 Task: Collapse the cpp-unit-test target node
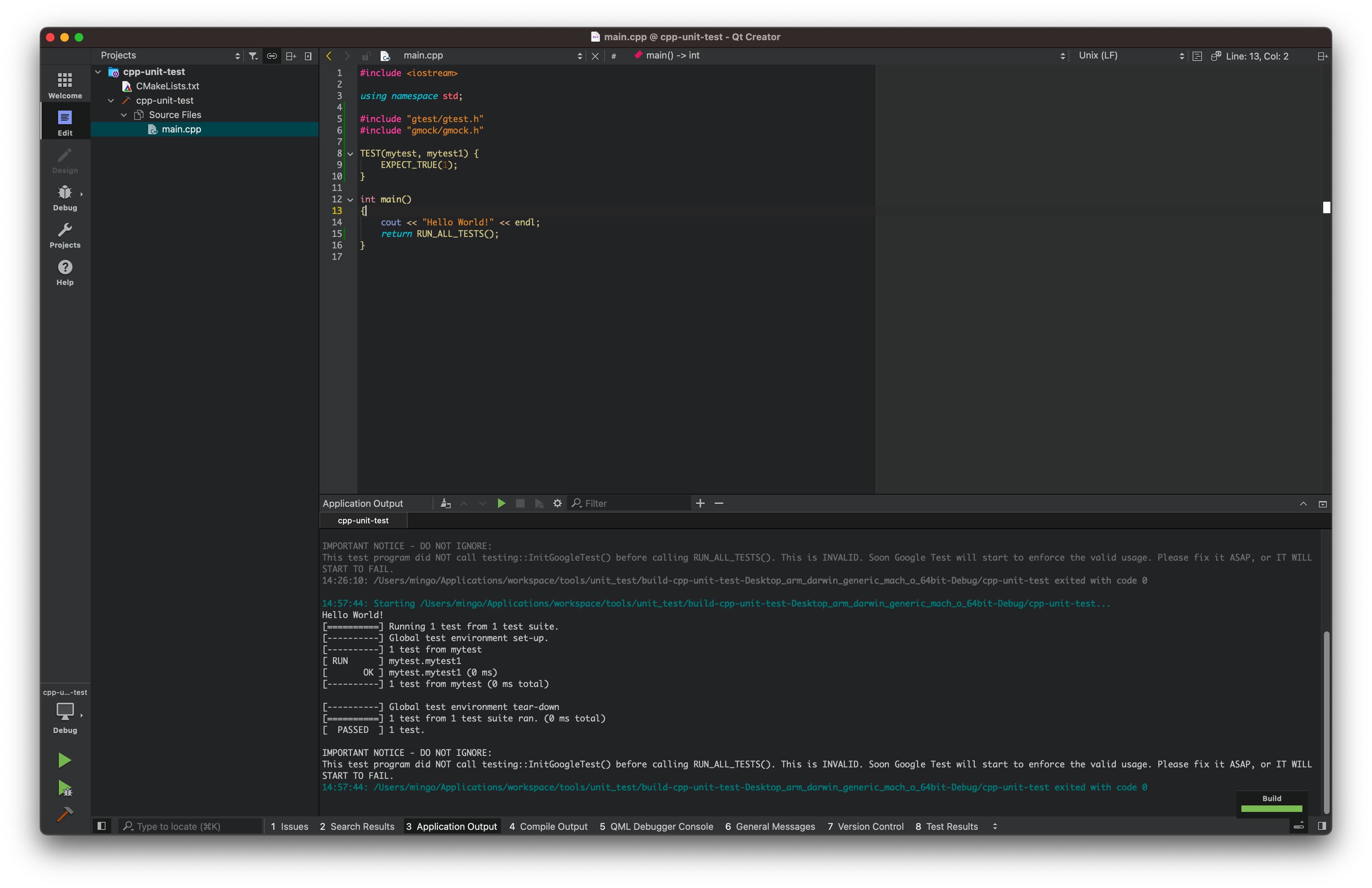tap(111, 101)
